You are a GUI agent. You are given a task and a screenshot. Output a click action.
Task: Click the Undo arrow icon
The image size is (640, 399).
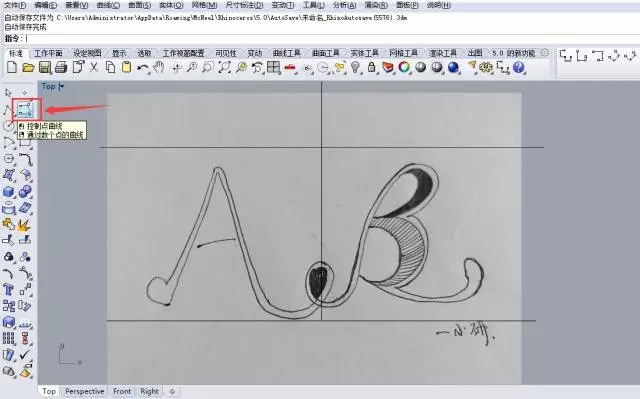(x=142, y=67)
